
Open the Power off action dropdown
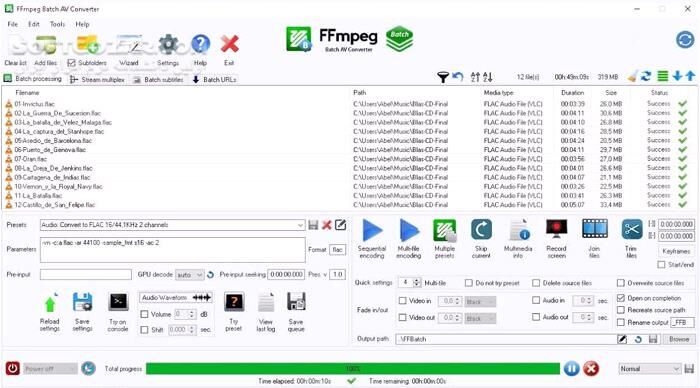click(50, 369)
